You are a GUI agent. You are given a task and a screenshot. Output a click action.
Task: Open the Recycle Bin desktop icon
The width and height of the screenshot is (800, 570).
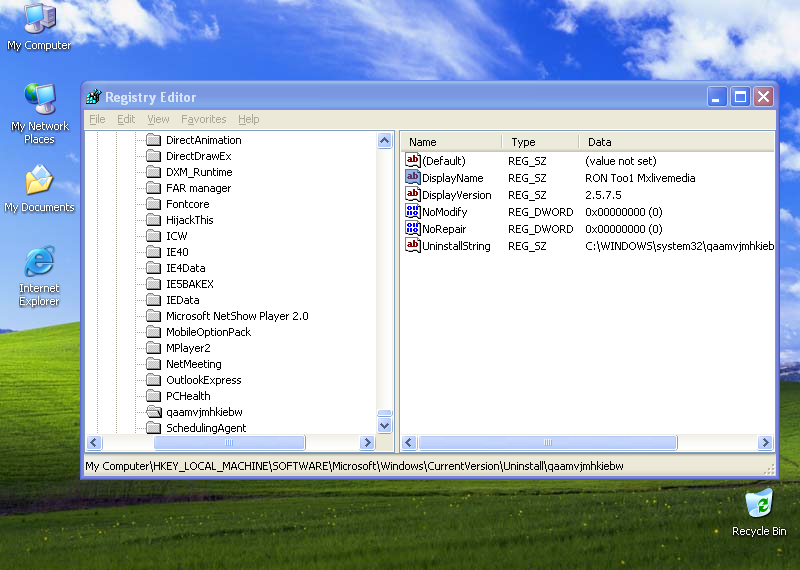pyautogui.click(x=759, y=512)
